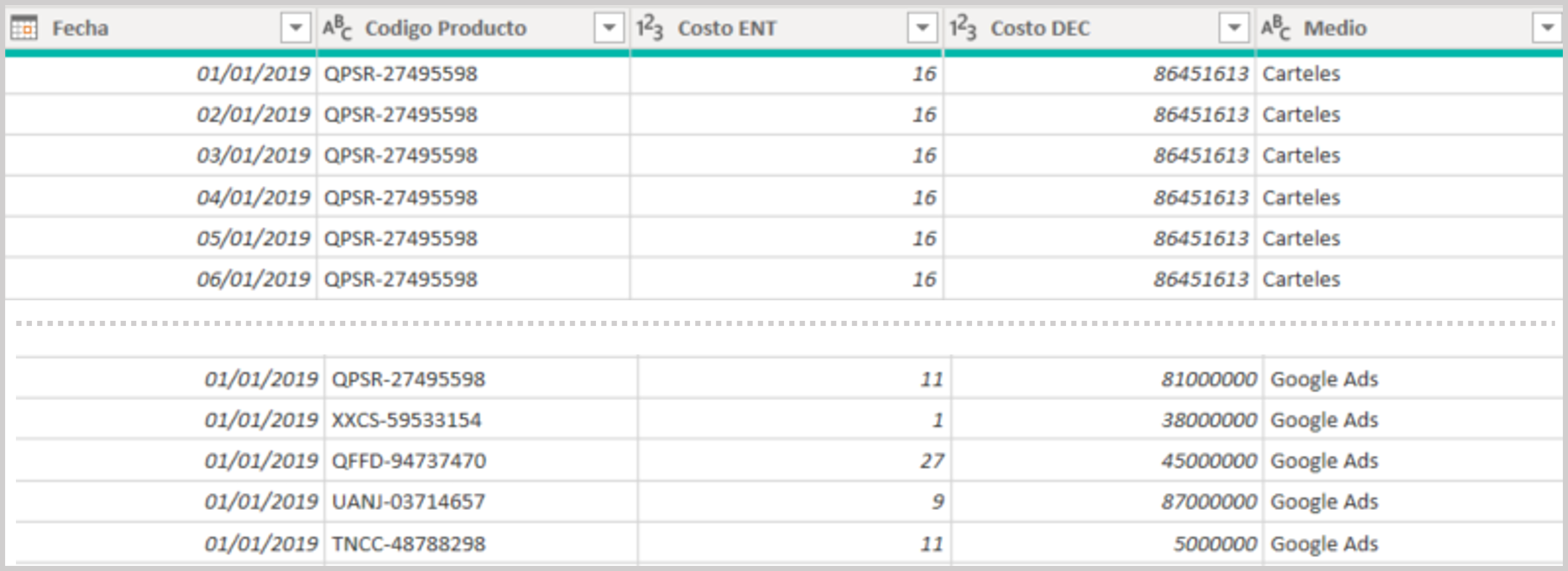The width and height of the screenshot is (1568, 571).
Task: Click the number type icon for Costo DEC
Action: (962, 28)
